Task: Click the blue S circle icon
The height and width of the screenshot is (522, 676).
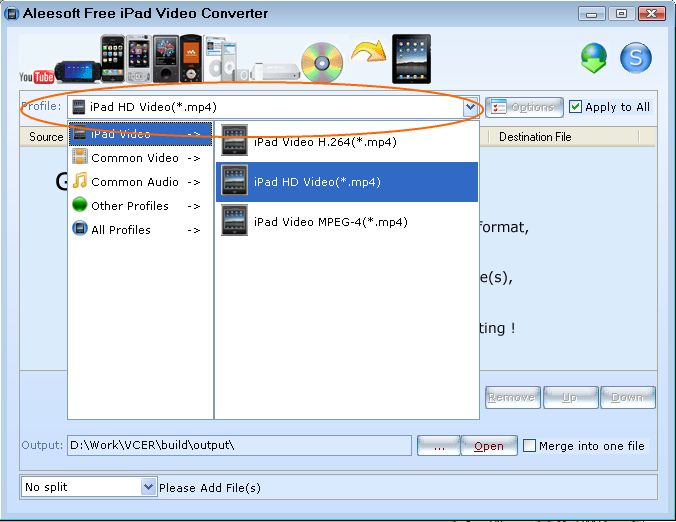Action: (x=635, y=57)
